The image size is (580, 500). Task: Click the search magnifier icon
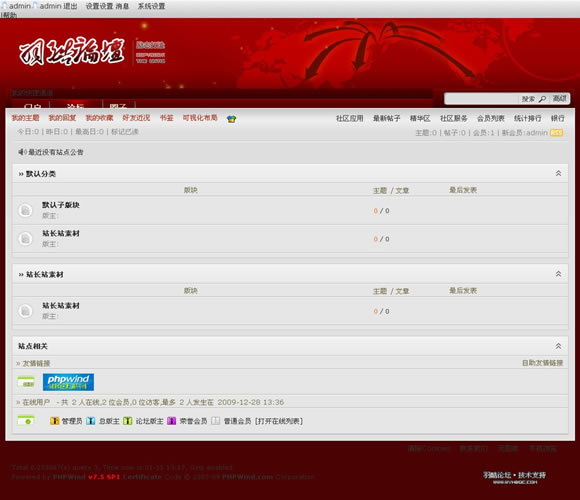coord(542,99)
